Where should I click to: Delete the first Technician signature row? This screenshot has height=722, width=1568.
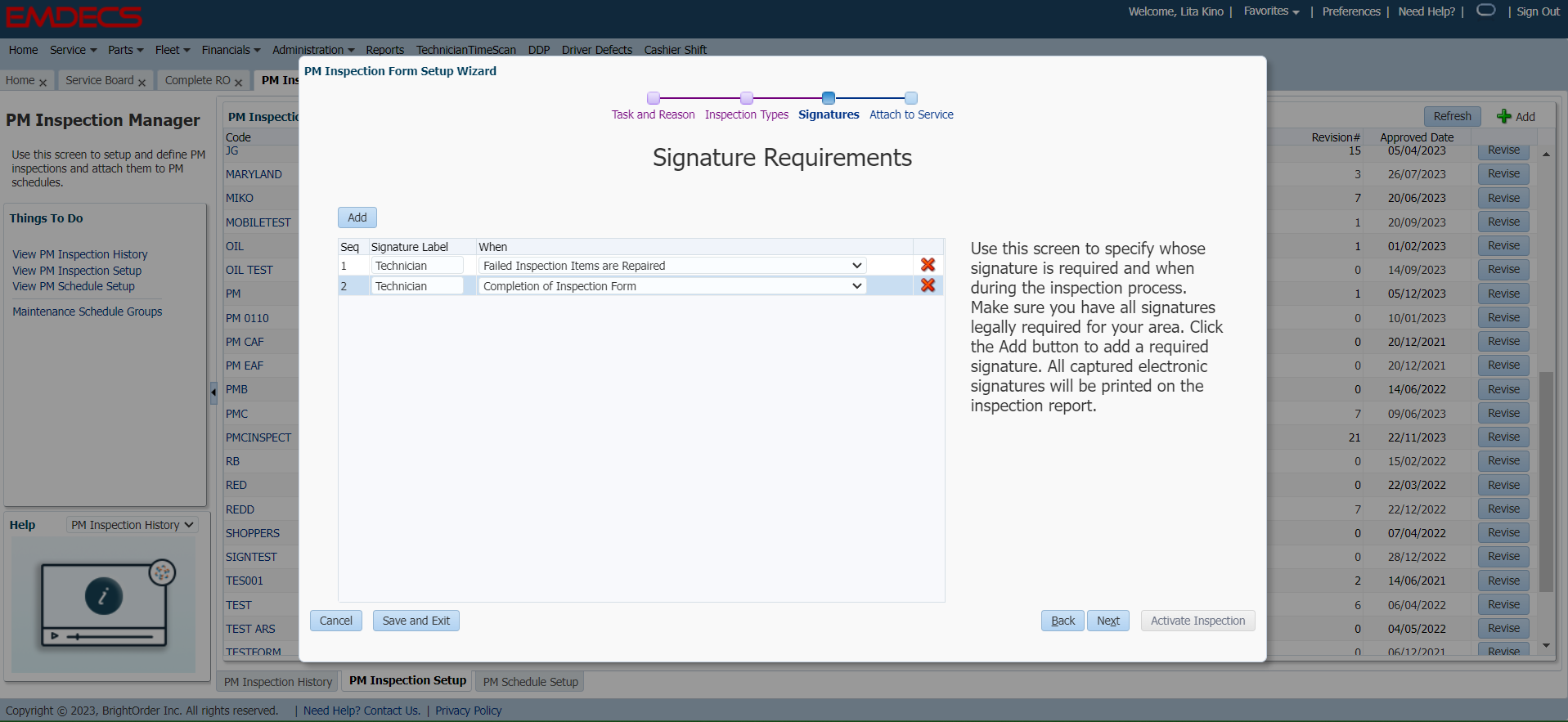928,265
